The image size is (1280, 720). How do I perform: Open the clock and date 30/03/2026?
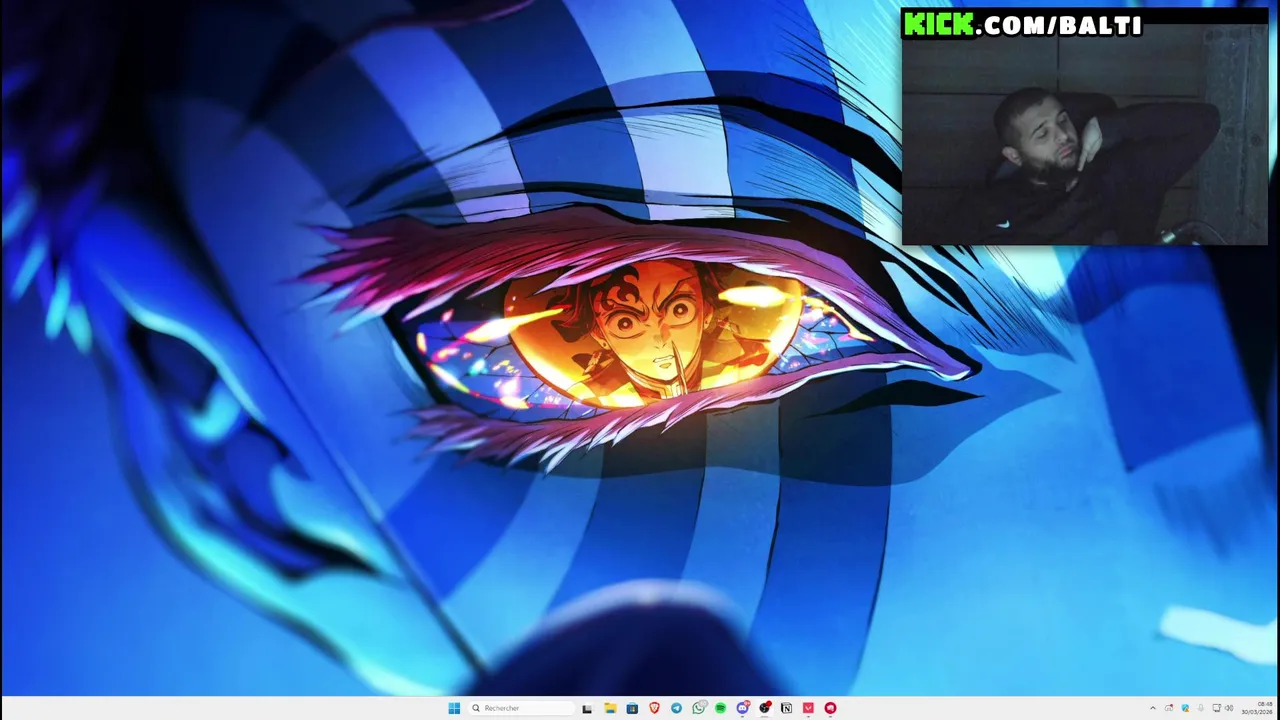pos(1257,708)
